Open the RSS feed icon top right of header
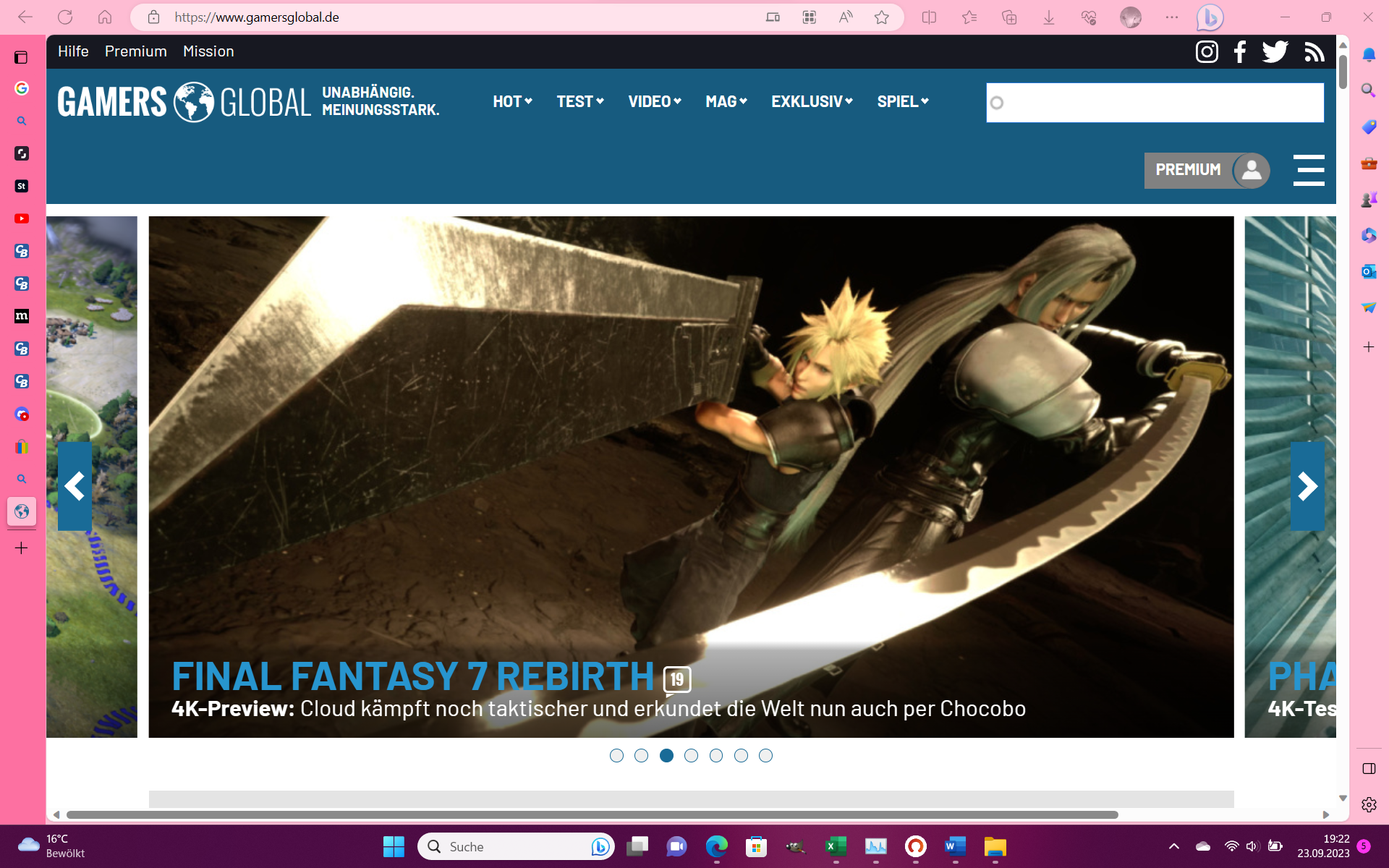 coord(1314,51)
